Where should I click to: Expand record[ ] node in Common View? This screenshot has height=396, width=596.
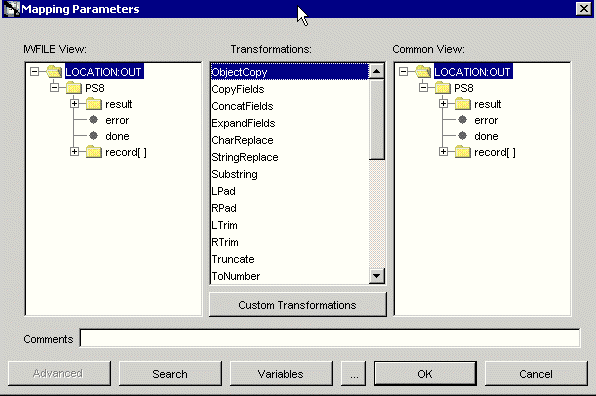click(x=444, y=152)
